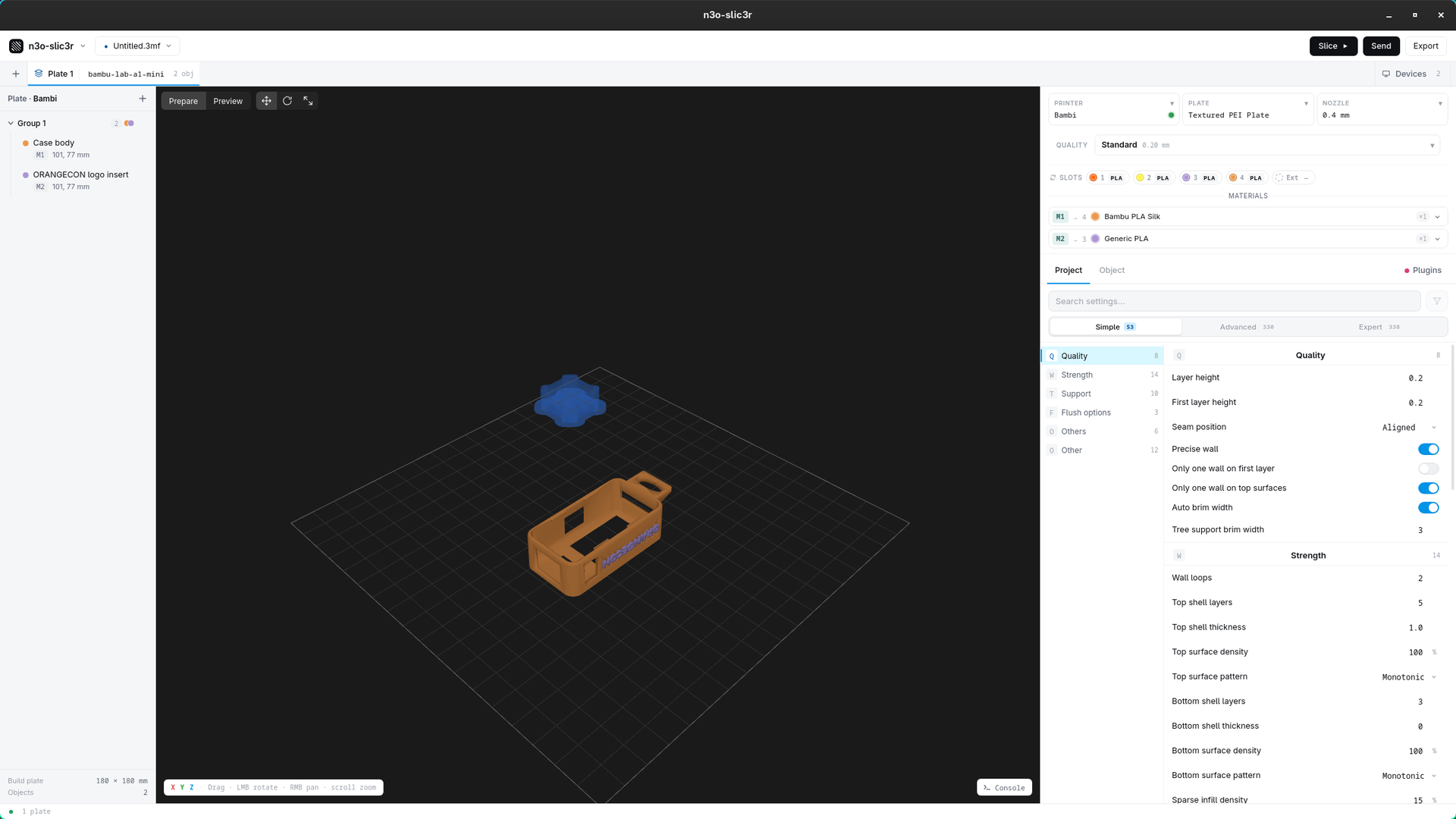Select the Move tool icon in the viewport toolbar
The width and height of the screenshot is (1456, 819).
(266, 101)
